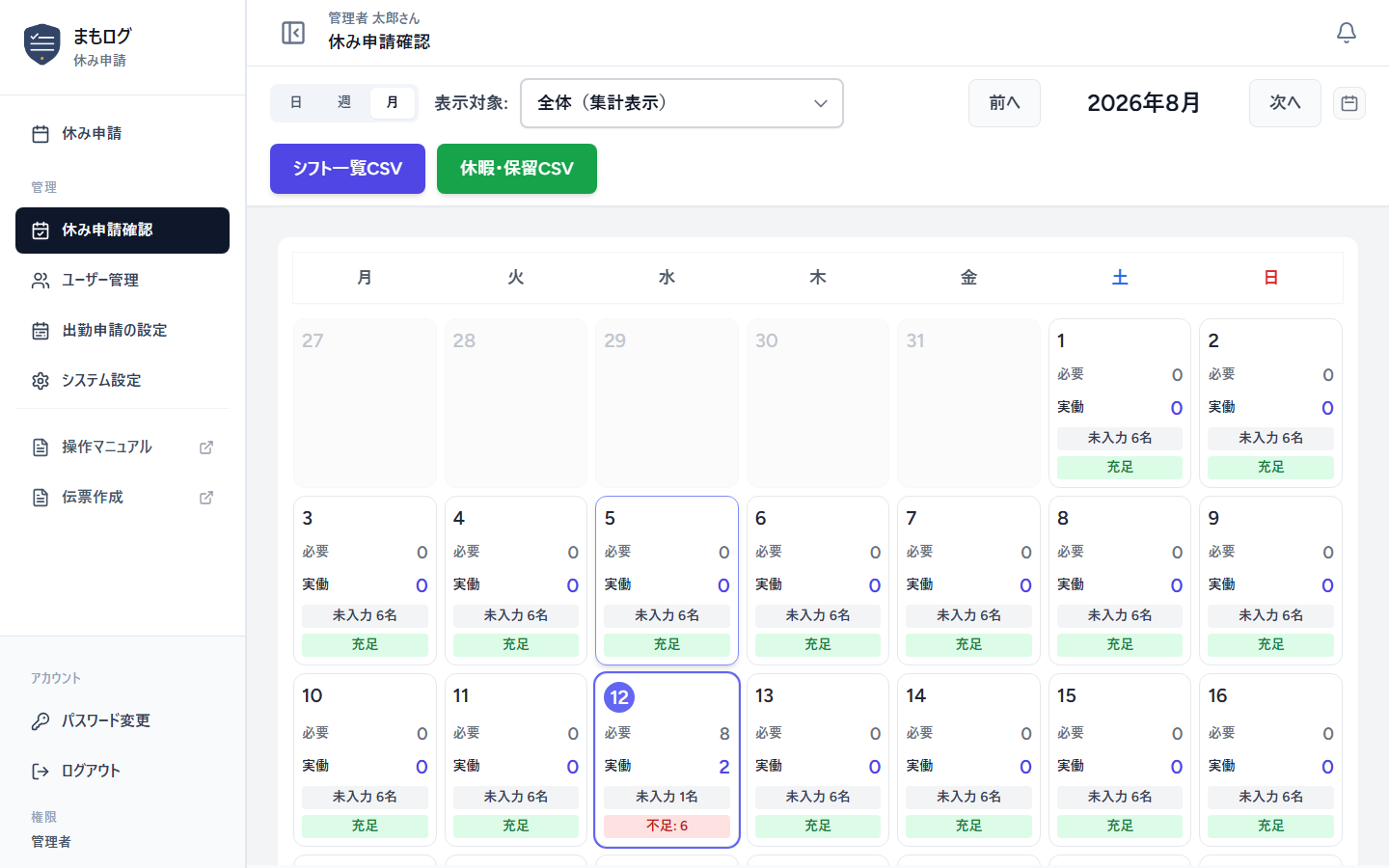Click the calendar icon for 出勤申請の設定

tap(41, 331)
